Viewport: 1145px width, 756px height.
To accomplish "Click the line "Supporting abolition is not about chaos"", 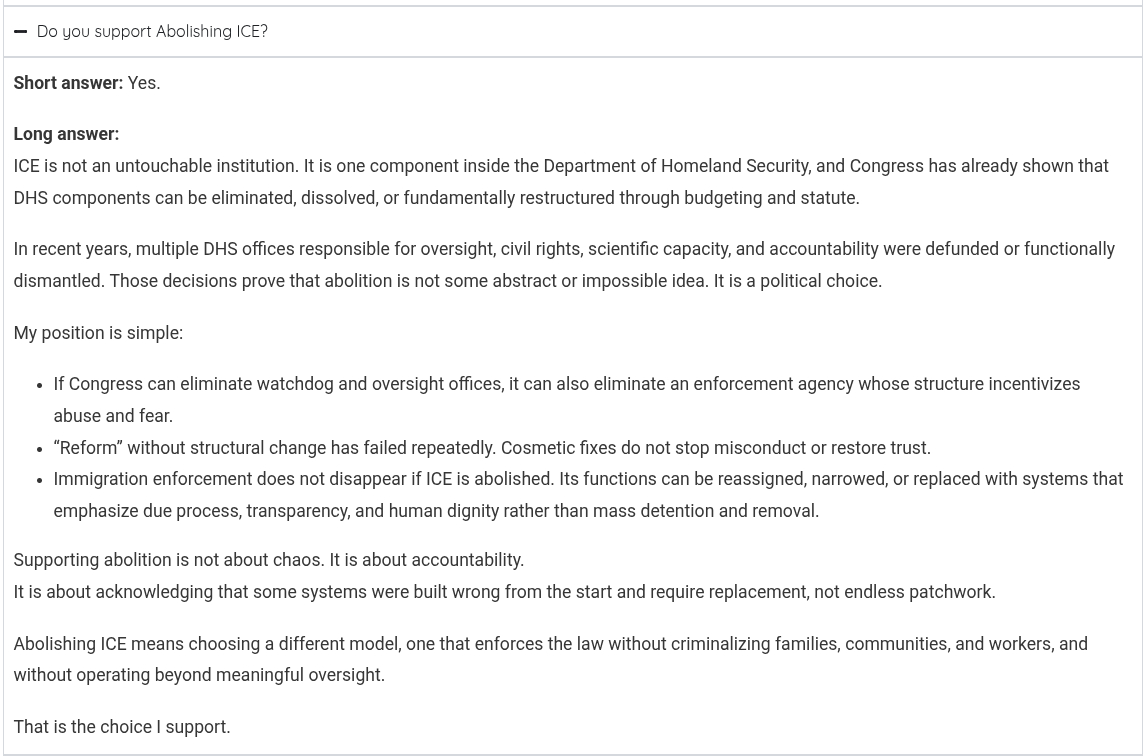I will coord(268,560).
